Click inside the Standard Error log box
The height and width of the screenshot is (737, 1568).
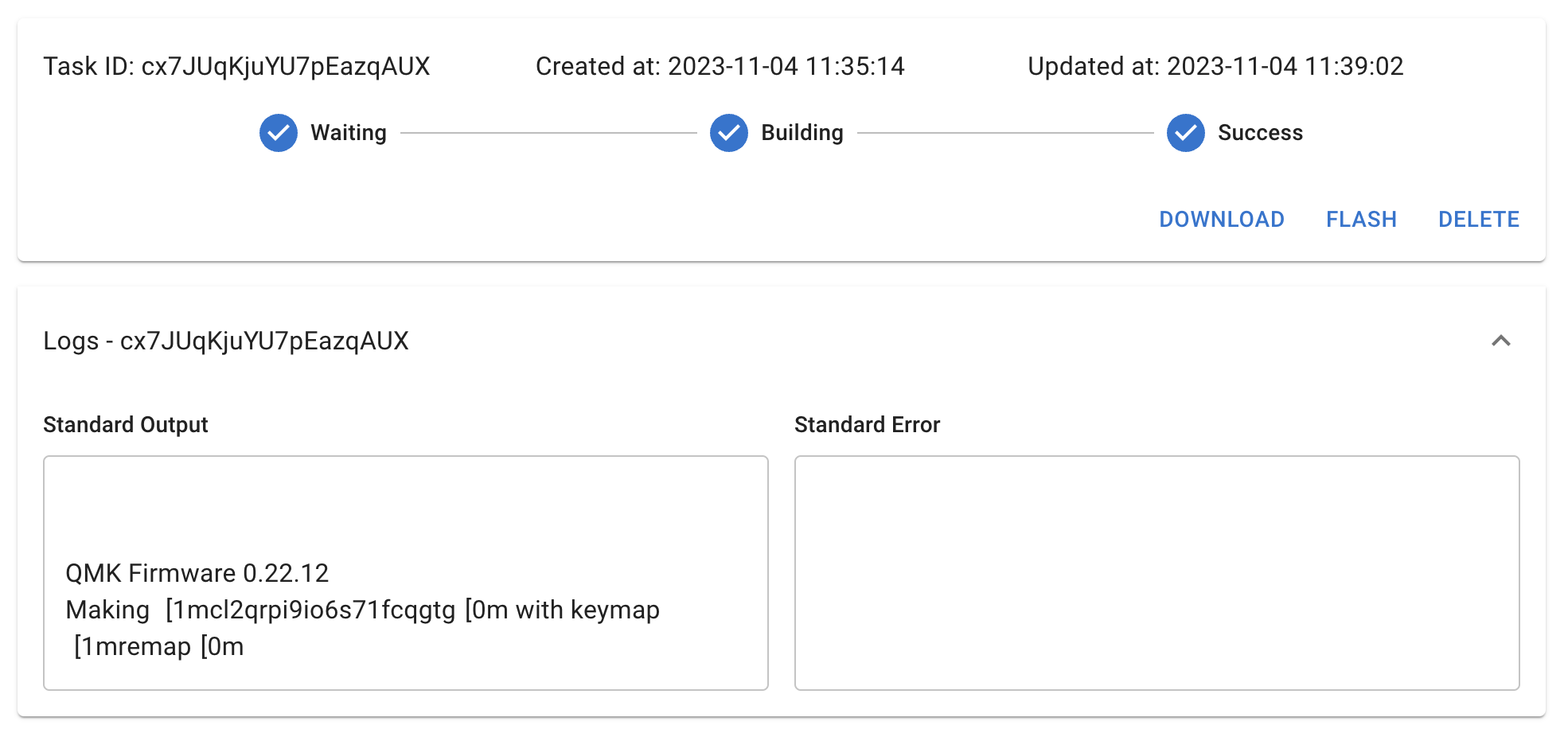point(1156,572)
